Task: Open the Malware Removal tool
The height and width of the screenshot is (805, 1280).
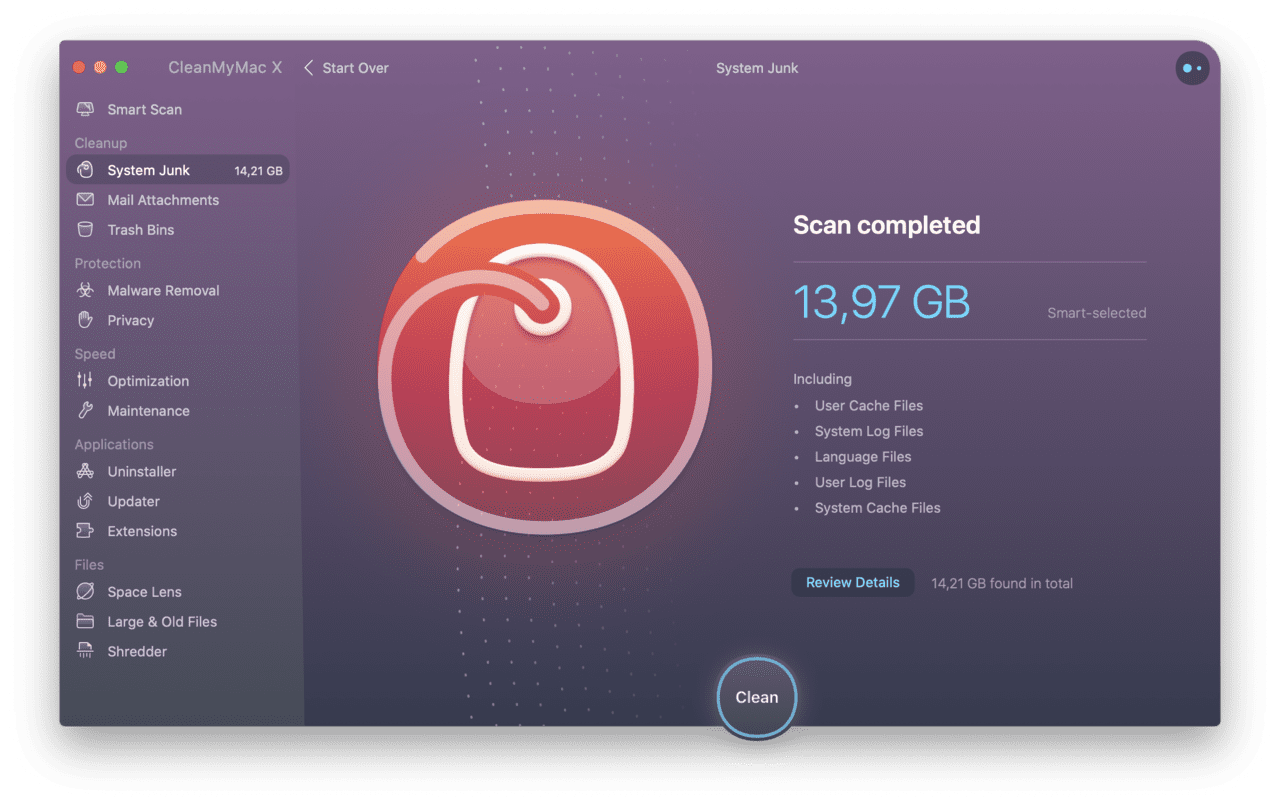Action: [163, 290]
